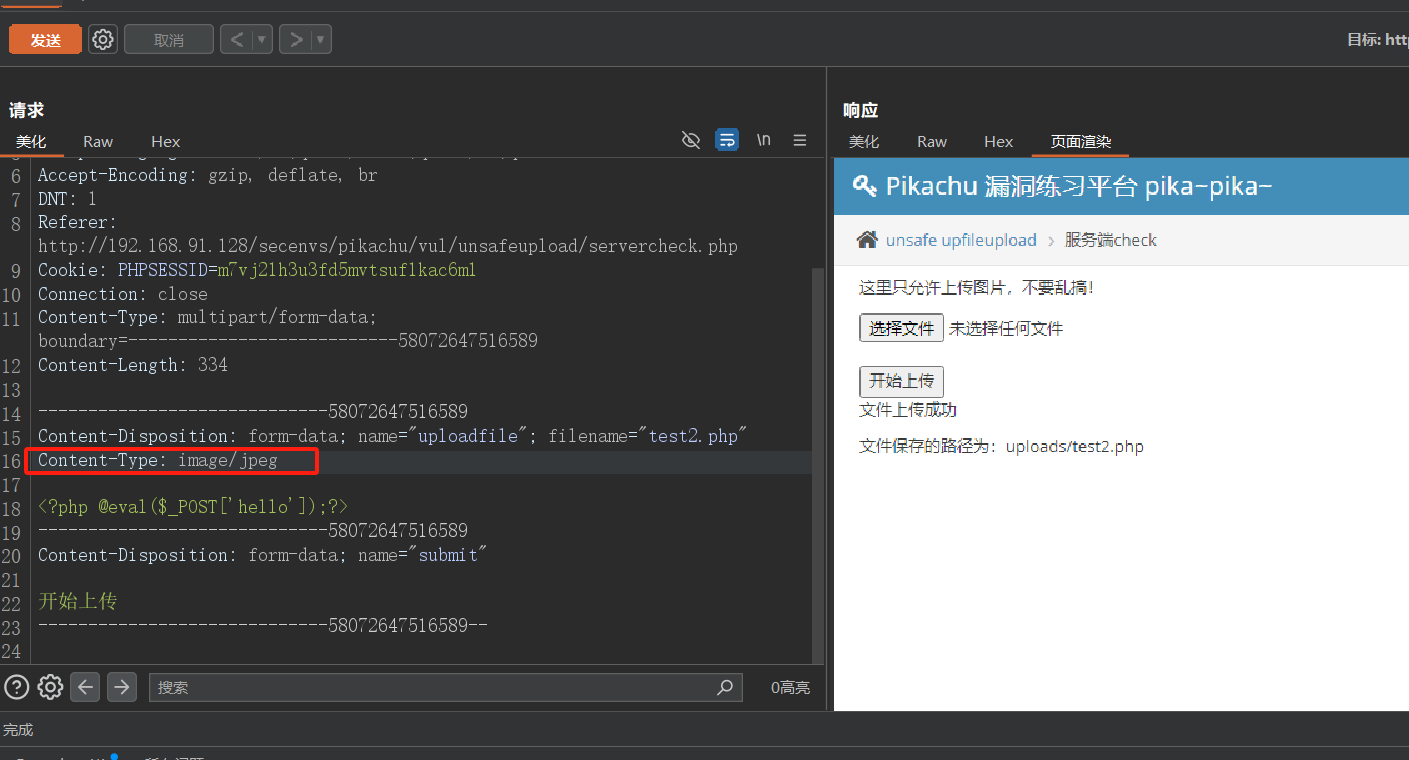This screenshot has width=1409, height=760.
Task: Select response 页面渲染 render tab
Action: point(1080,142)
